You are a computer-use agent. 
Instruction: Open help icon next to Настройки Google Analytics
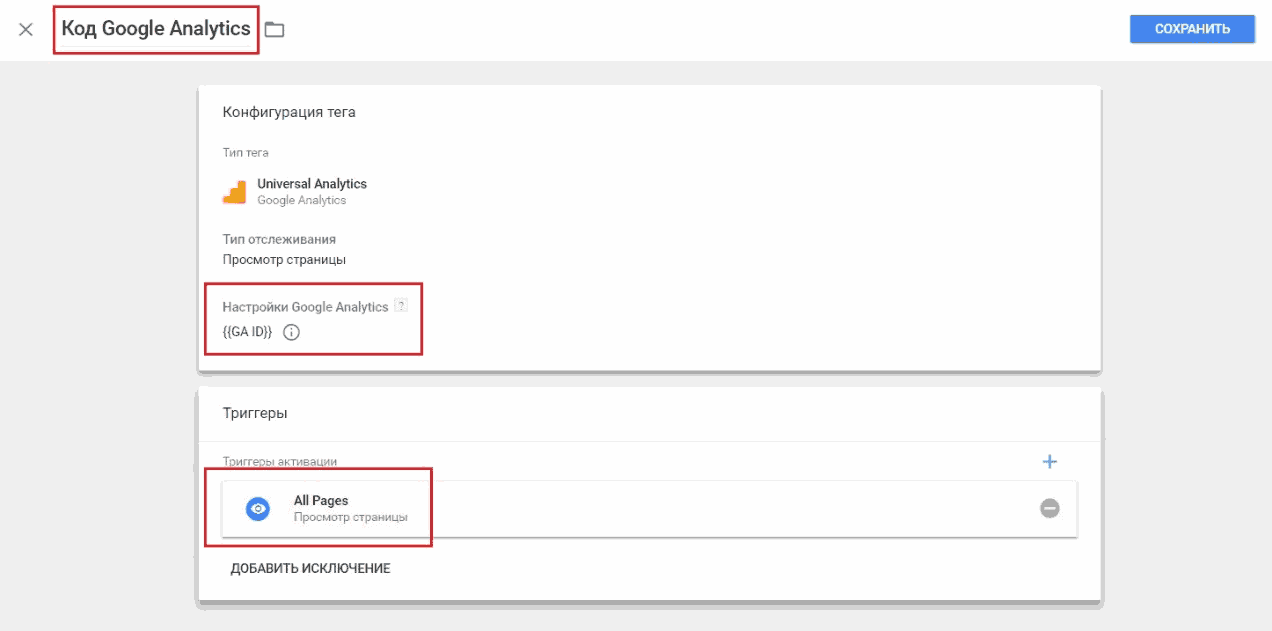(401, 306)
